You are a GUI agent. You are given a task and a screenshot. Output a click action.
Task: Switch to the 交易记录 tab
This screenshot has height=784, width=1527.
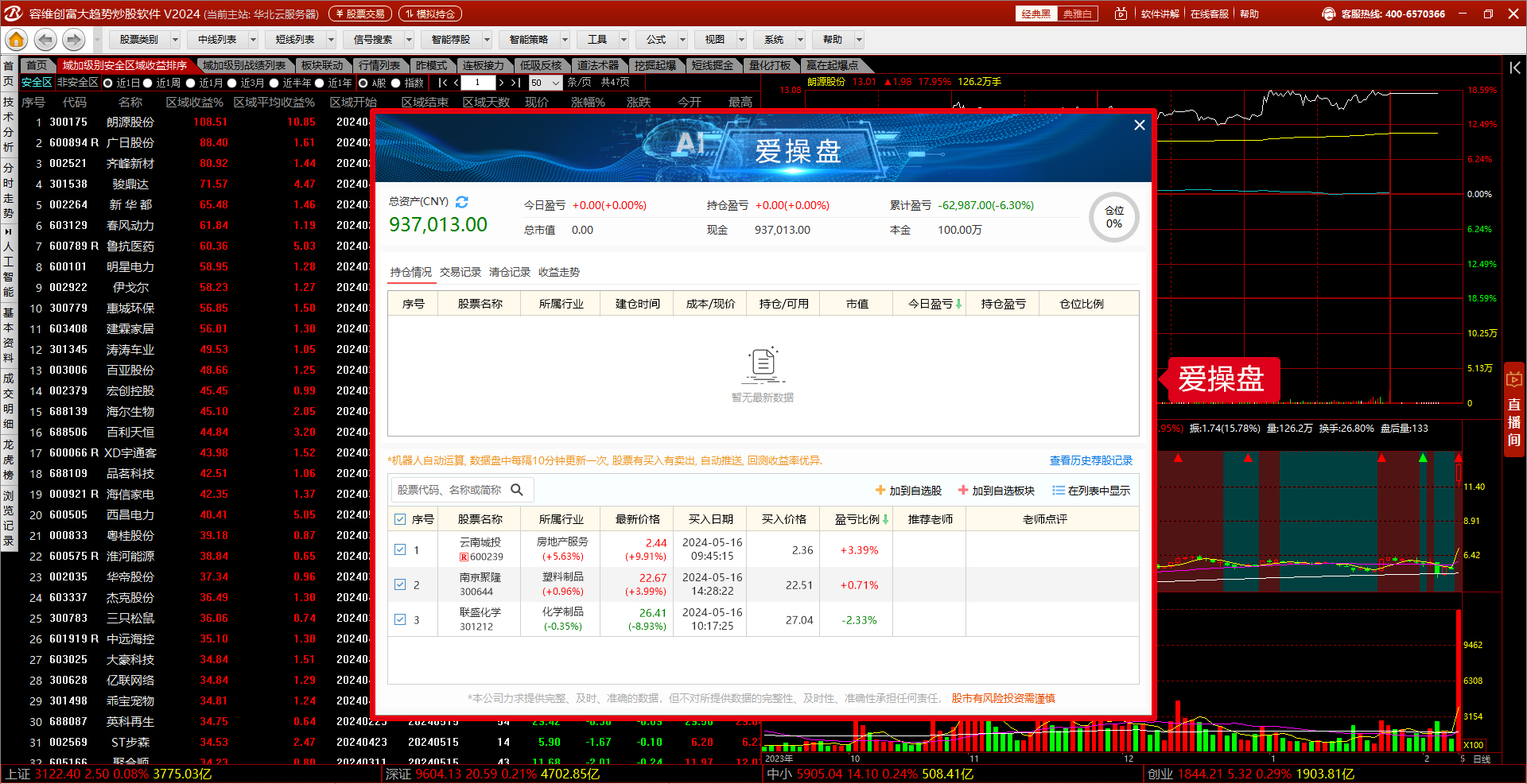coord(460,272)
